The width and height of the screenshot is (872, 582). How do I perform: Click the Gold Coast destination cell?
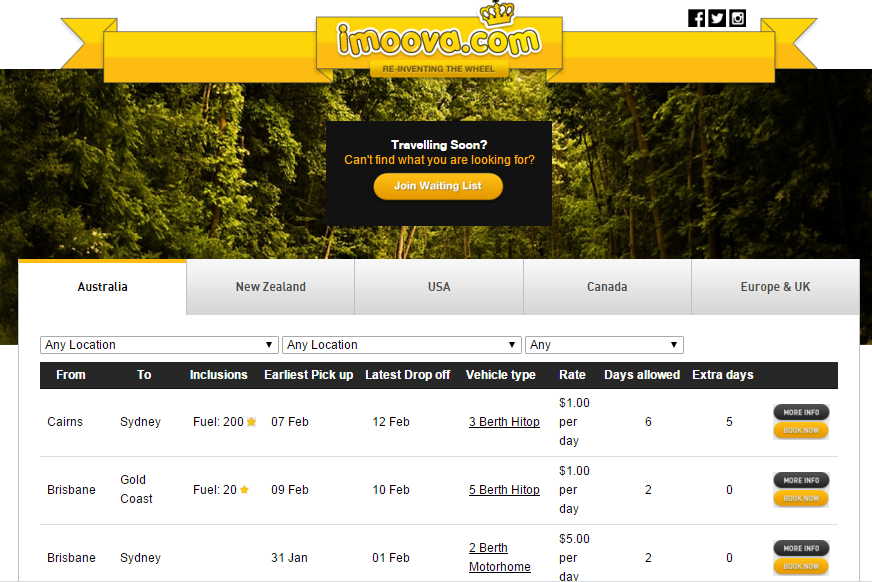coord(136,489)
